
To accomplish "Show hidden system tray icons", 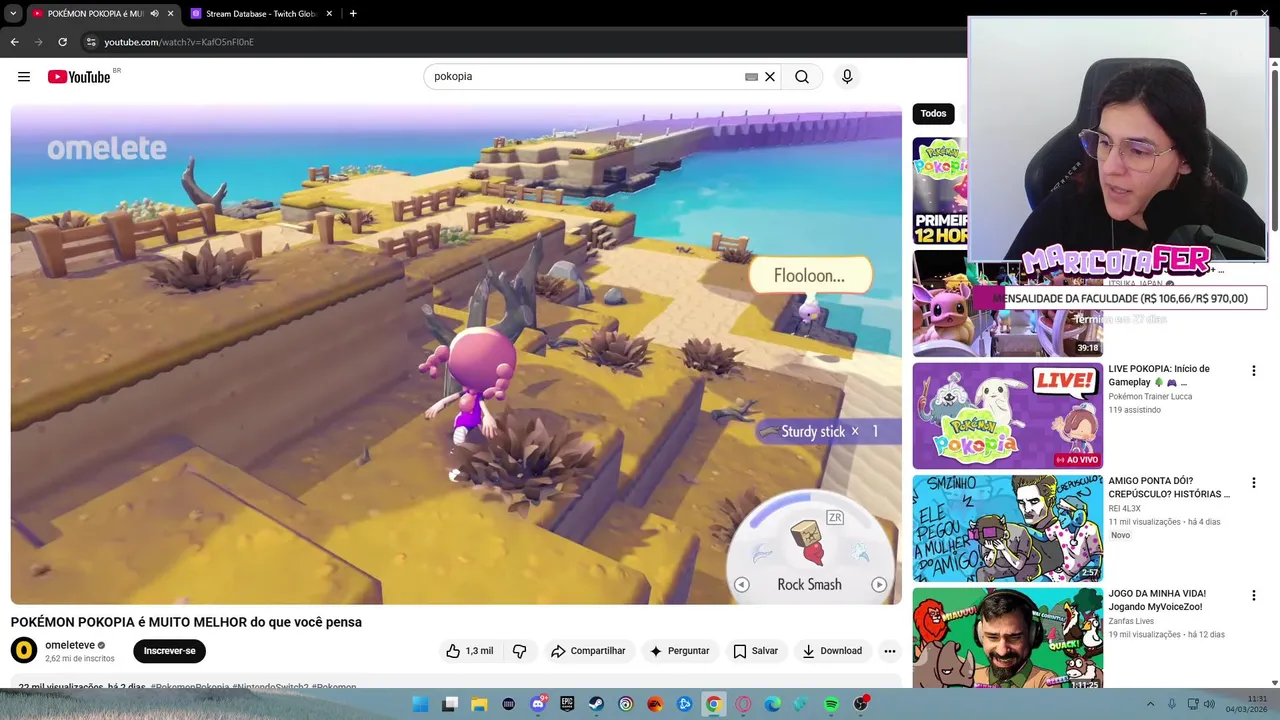I will pyautogui.click(x=1150, y=704).
